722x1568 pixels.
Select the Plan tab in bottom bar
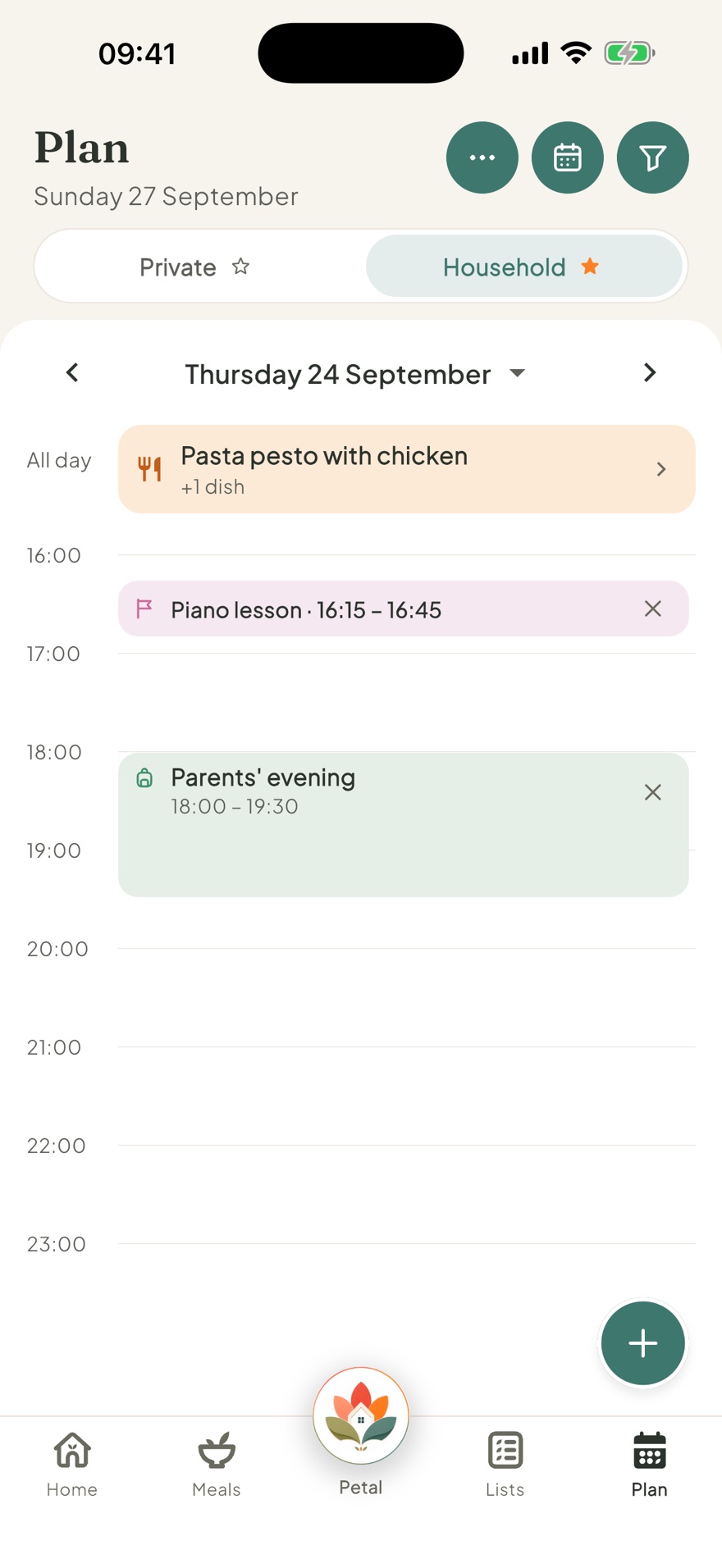click(x=650, y=1465)
